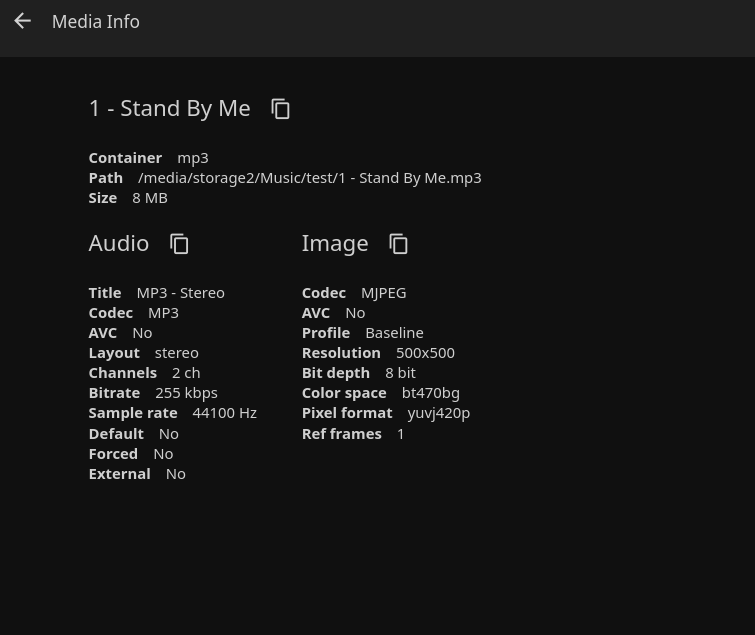The width and height of the screenshot is (755, 635).
Task: Click the Bitrate value 255 kbps
Action: [186, 392]
